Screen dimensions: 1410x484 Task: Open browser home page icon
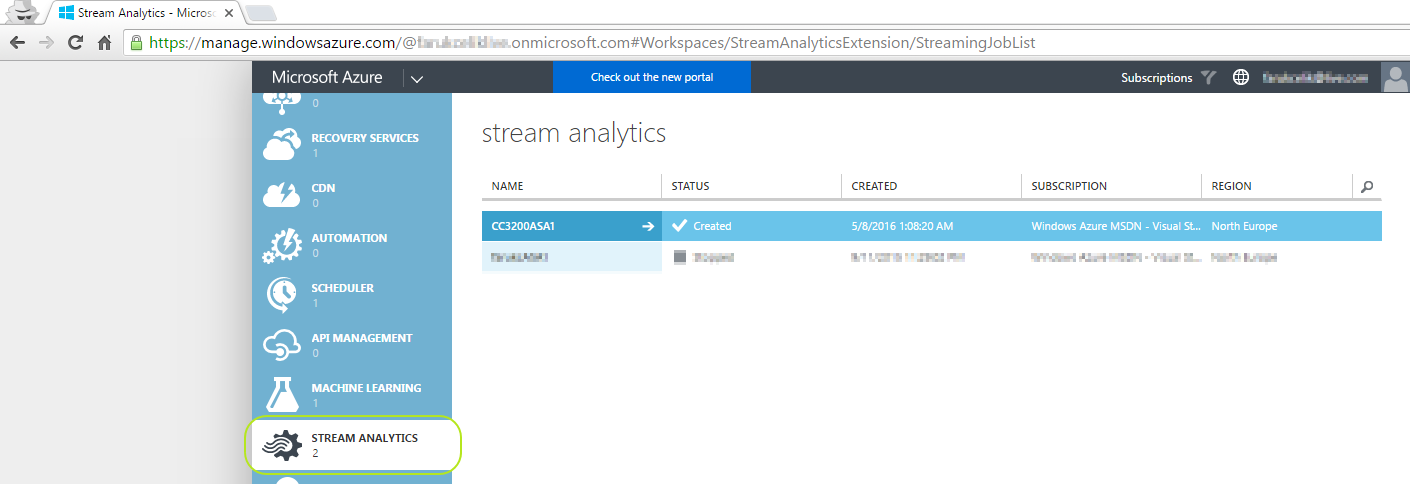coord(104,43)
